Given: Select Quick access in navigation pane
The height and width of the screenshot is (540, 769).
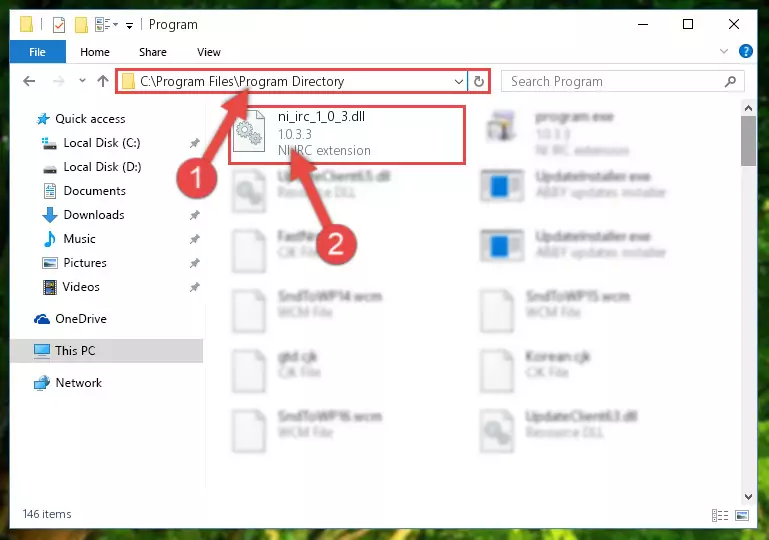Looking at the screenshot, I should (90, 119).
